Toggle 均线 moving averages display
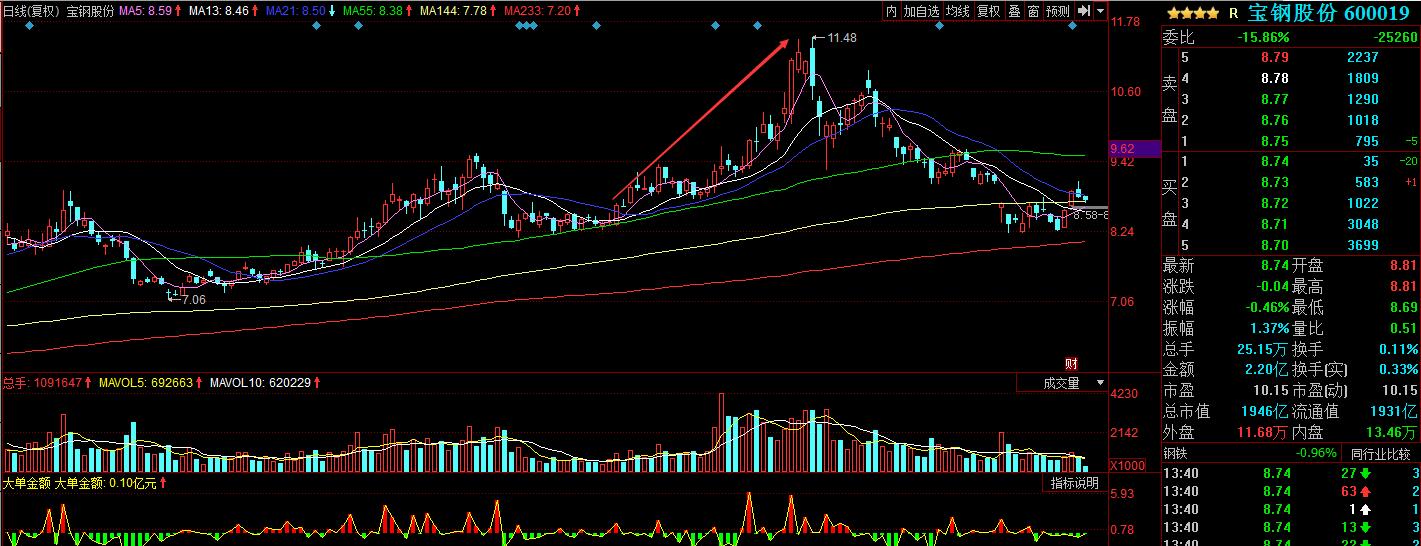This screenshot has height=546, width=1421. [958, 11]
